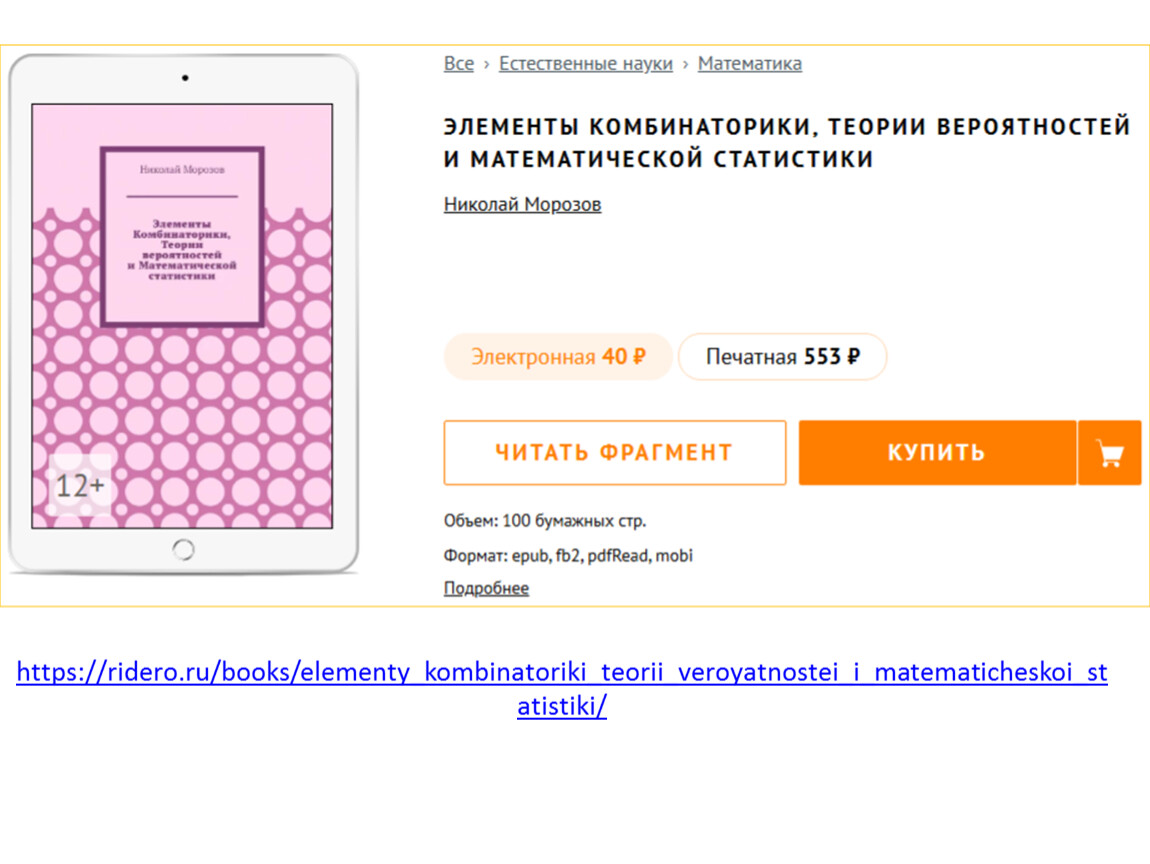The width and height of the screenshot is (1150, 864).
Task: Select the Печатная 553 ₽ format option
Action: (x=783, y=356)
